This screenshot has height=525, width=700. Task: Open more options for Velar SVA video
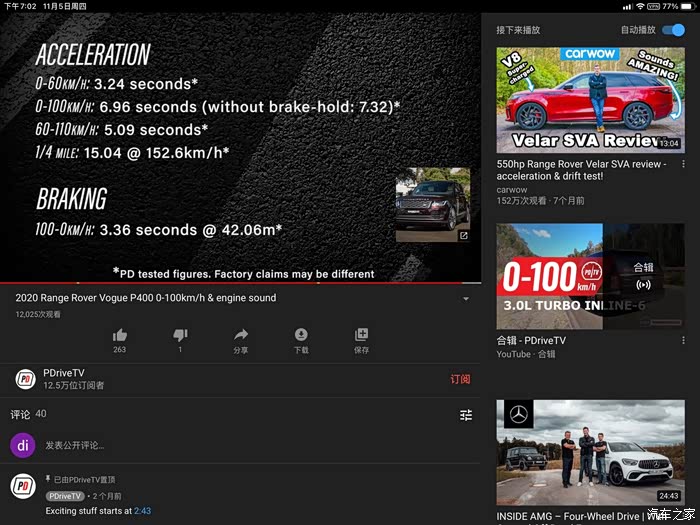tap(684, 164)
